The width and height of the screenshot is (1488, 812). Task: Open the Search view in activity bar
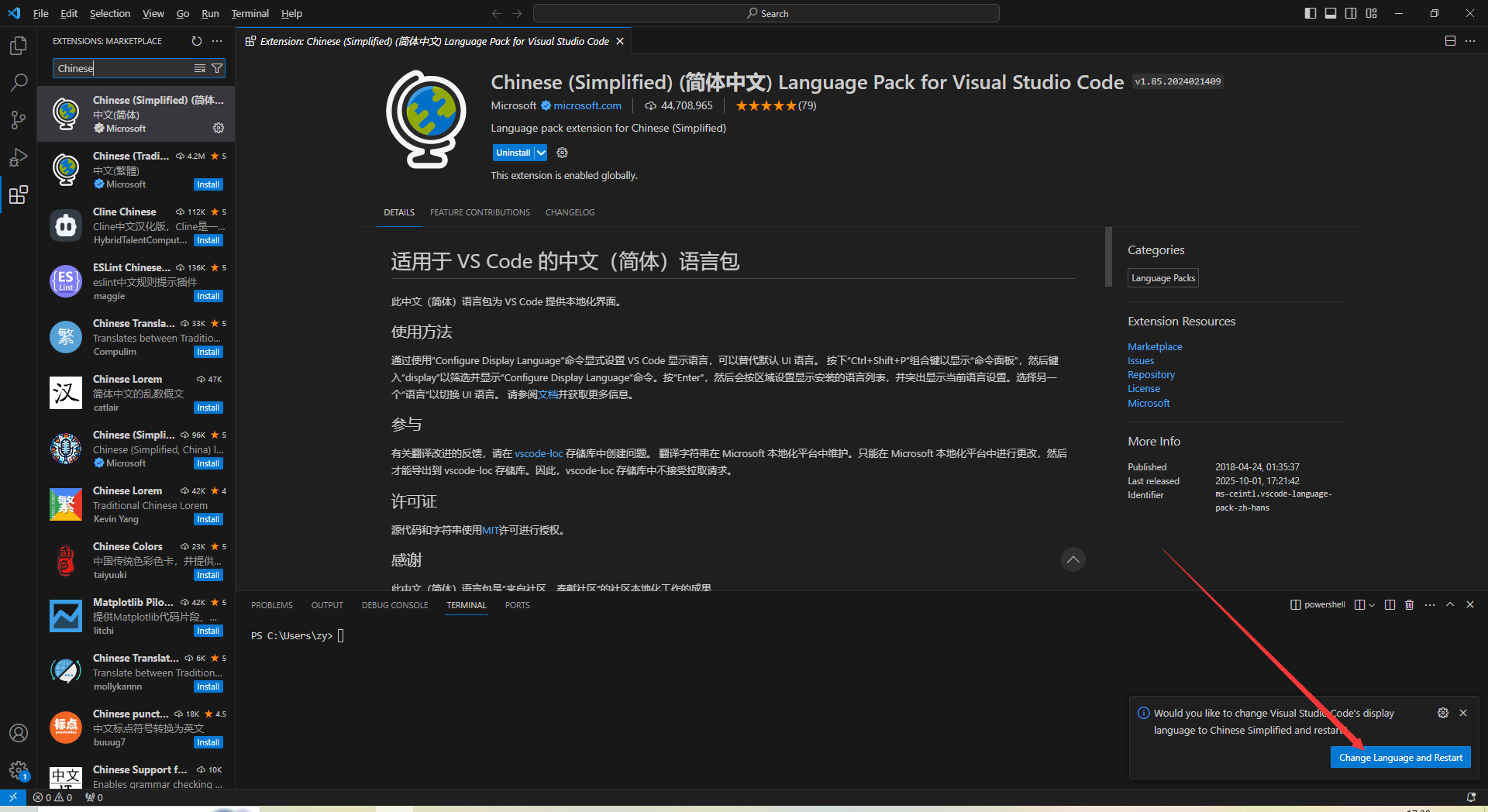pyautogui.click(x=19, y=82)
